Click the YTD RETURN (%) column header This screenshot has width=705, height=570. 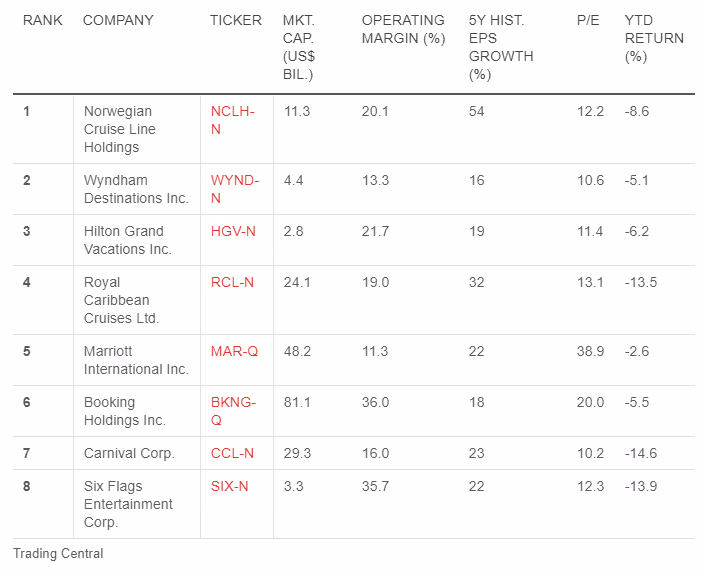654,38
